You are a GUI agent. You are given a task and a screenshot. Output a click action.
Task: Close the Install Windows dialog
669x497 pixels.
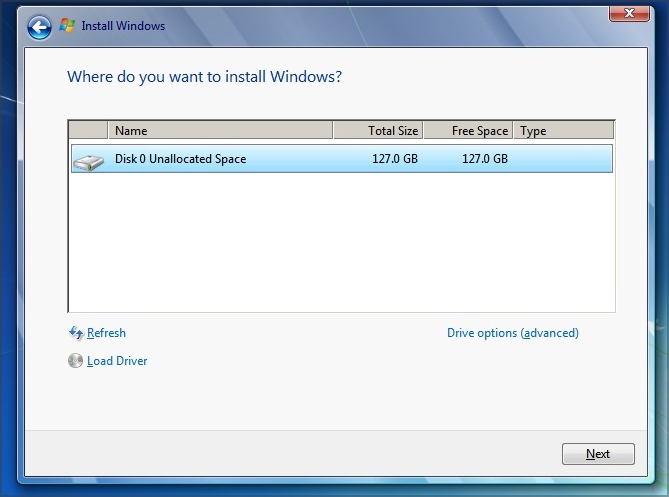point(629,13)
